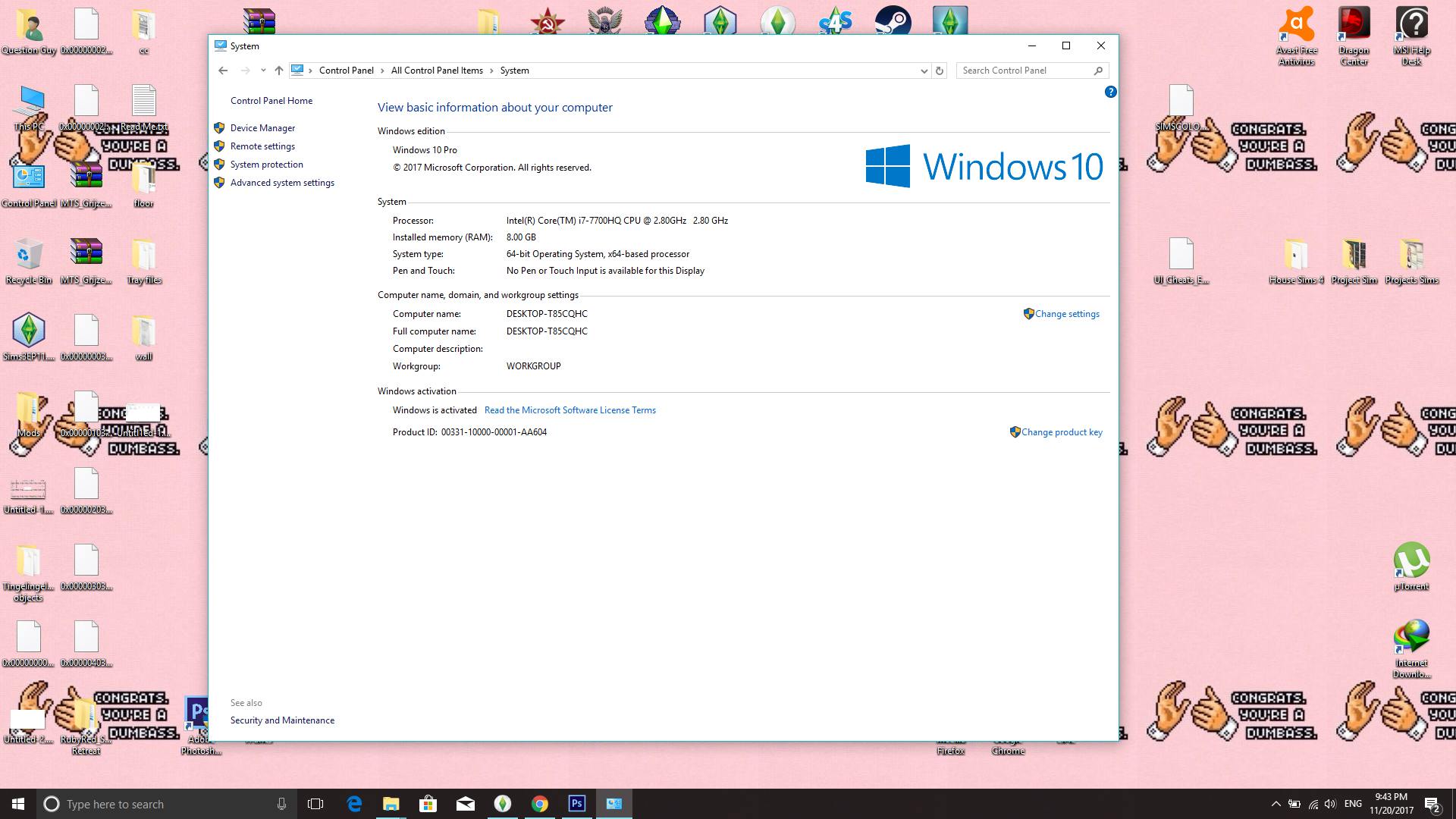Select the Question Guy desktop icon
This screenshot has width=1456, height=819.
(x=29, y=32)
